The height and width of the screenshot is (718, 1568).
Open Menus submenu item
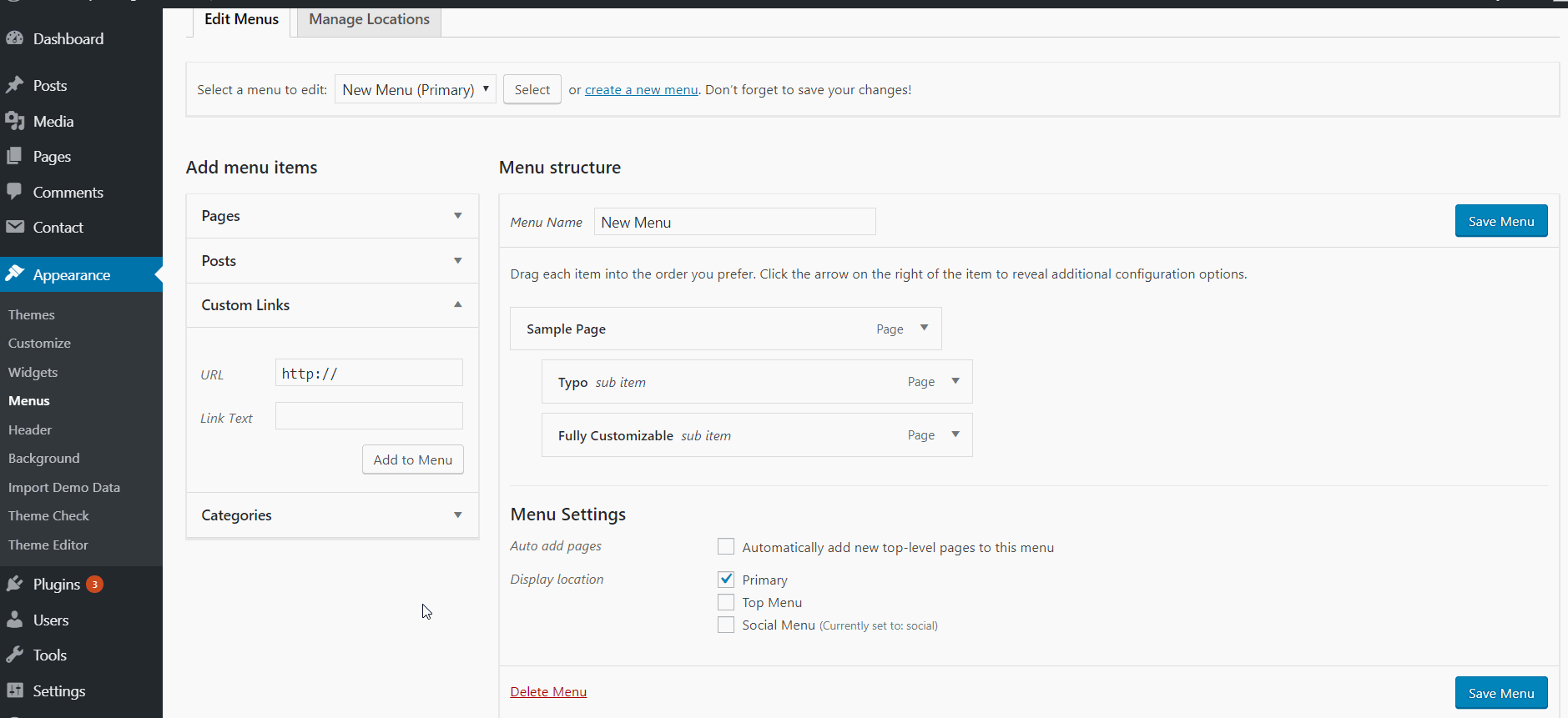click(x=29, y=400)
